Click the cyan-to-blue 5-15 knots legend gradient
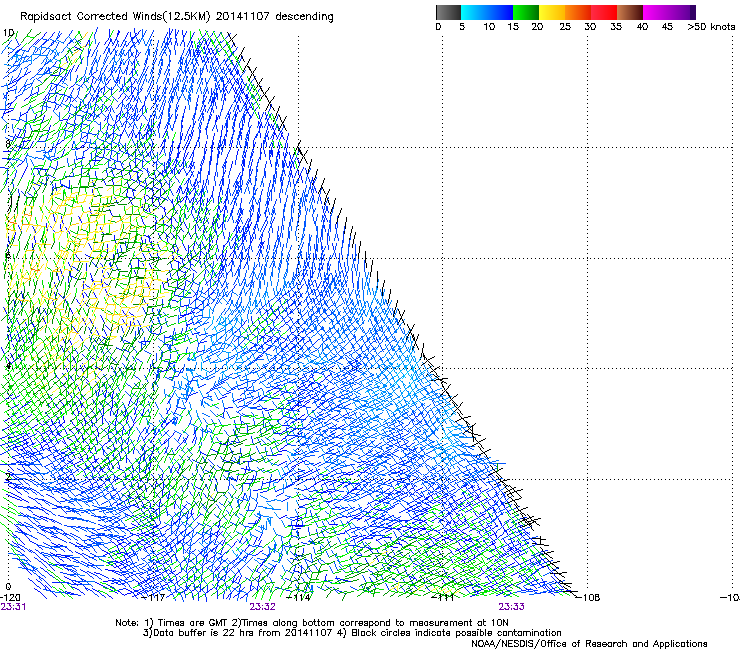740x650 pixels. point(487,12)
